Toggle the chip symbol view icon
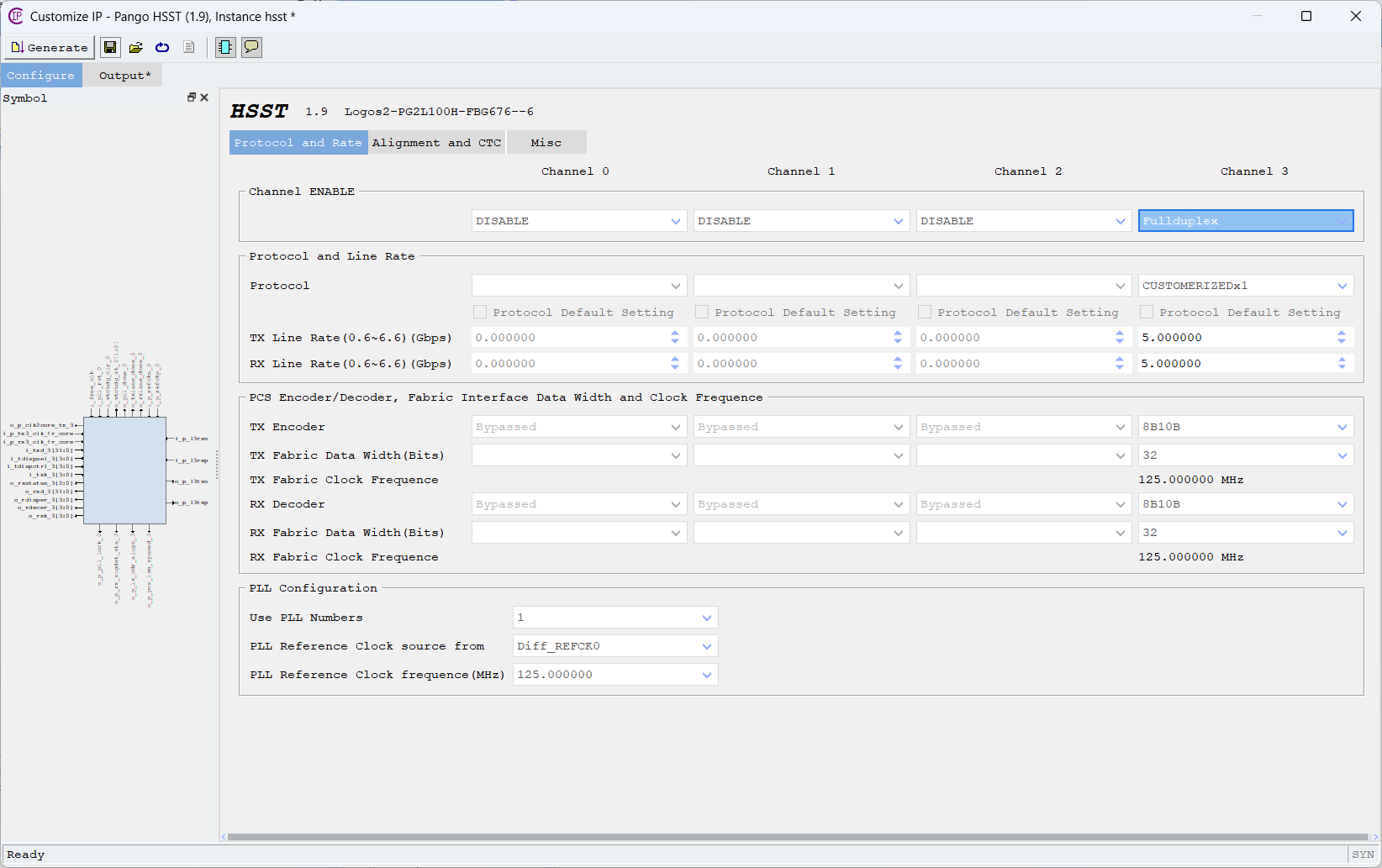This screenshot has height=868, width=1382. click(x=225, y=47)
